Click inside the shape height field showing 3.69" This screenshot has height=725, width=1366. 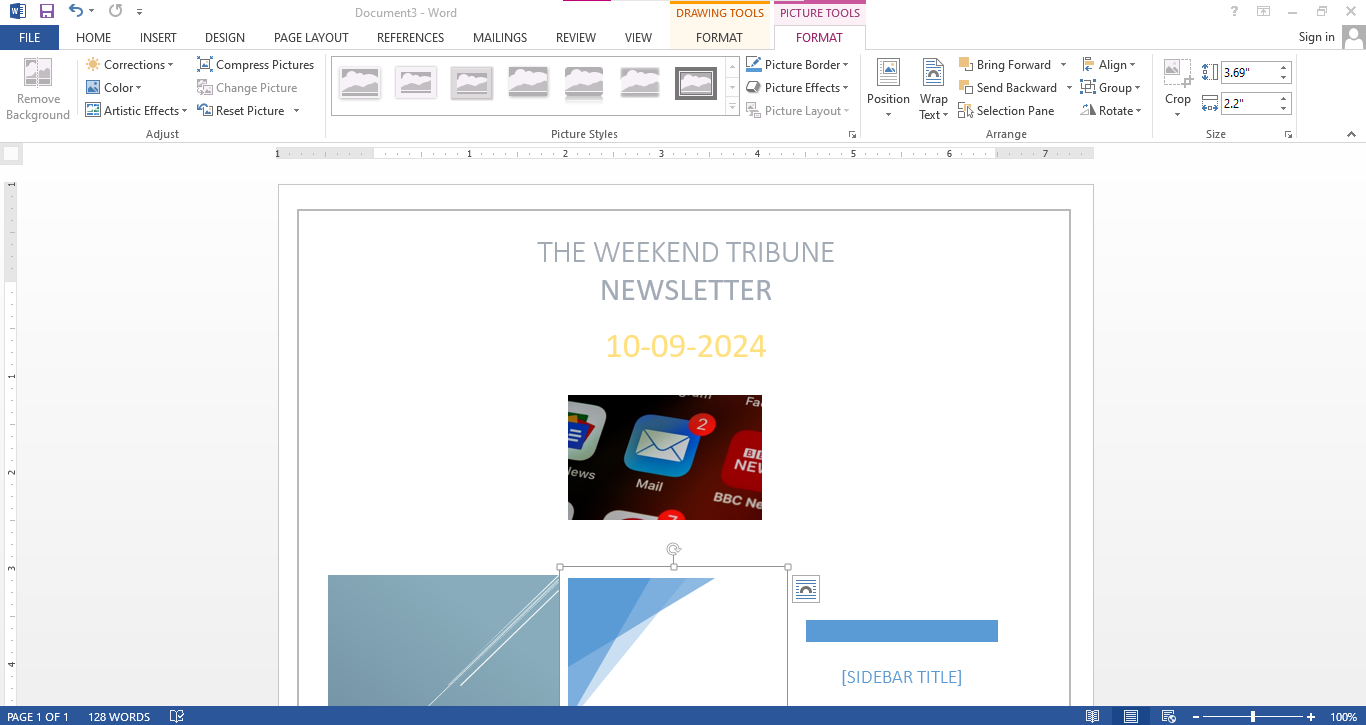(x=1250, y=71)
